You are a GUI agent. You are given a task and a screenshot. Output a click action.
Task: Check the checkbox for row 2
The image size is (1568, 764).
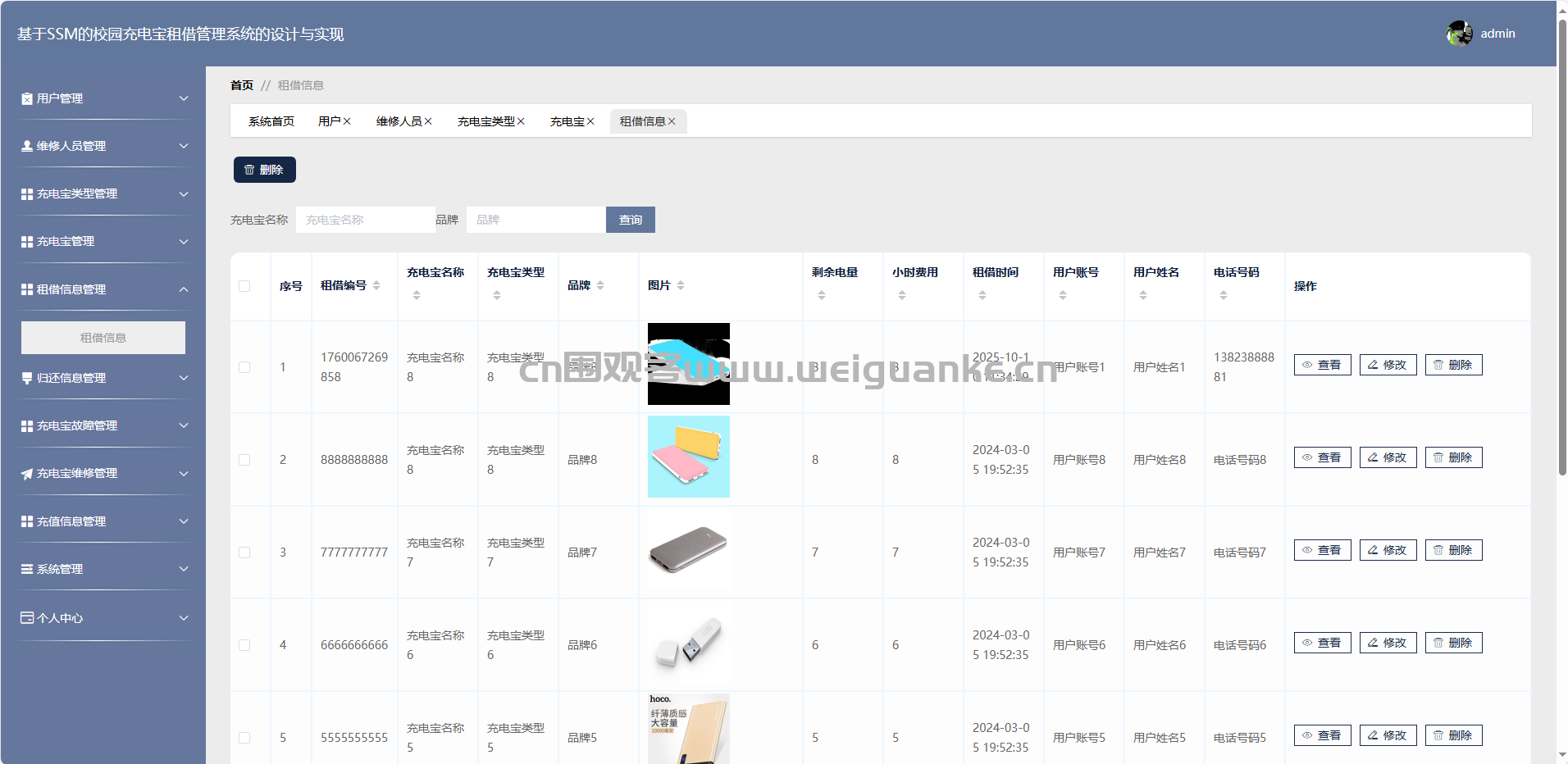coord(244,460)
